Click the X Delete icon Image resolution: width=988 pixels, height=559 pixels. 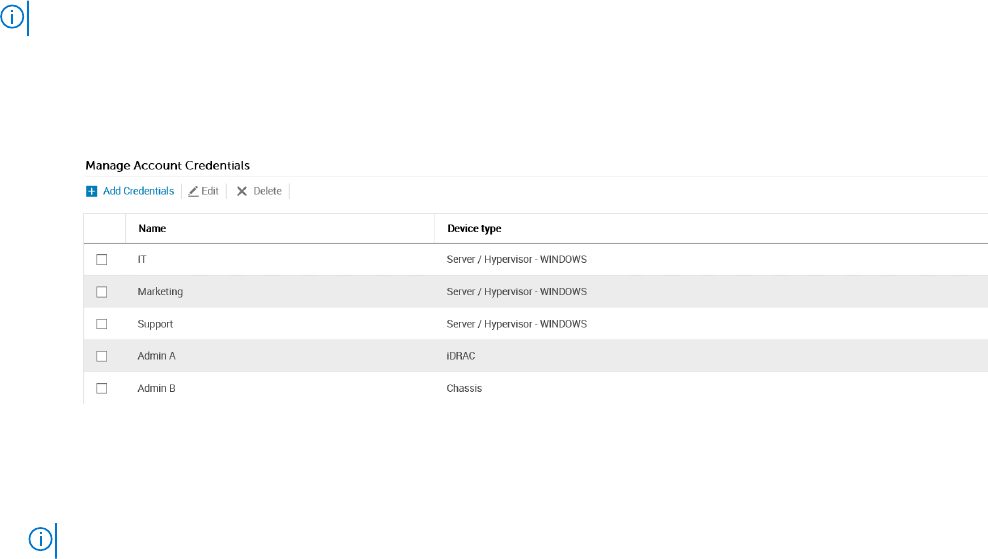(x=242, y=191)
